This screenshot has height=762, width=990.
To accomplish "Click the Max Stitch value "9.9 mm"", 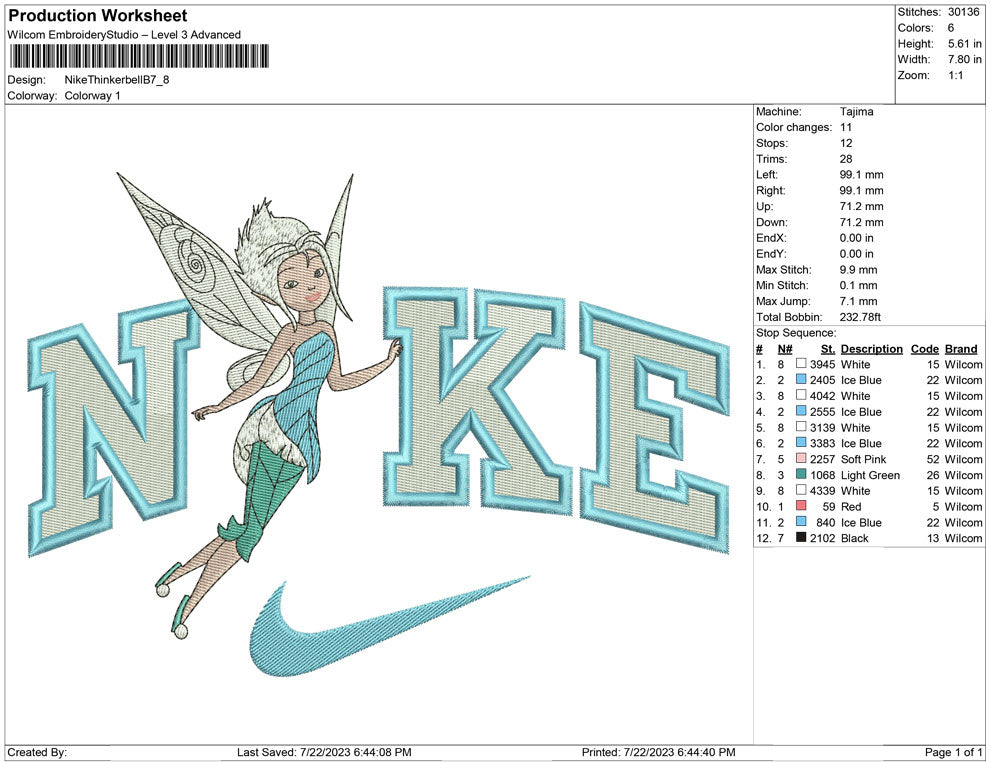I will point(858,270).
